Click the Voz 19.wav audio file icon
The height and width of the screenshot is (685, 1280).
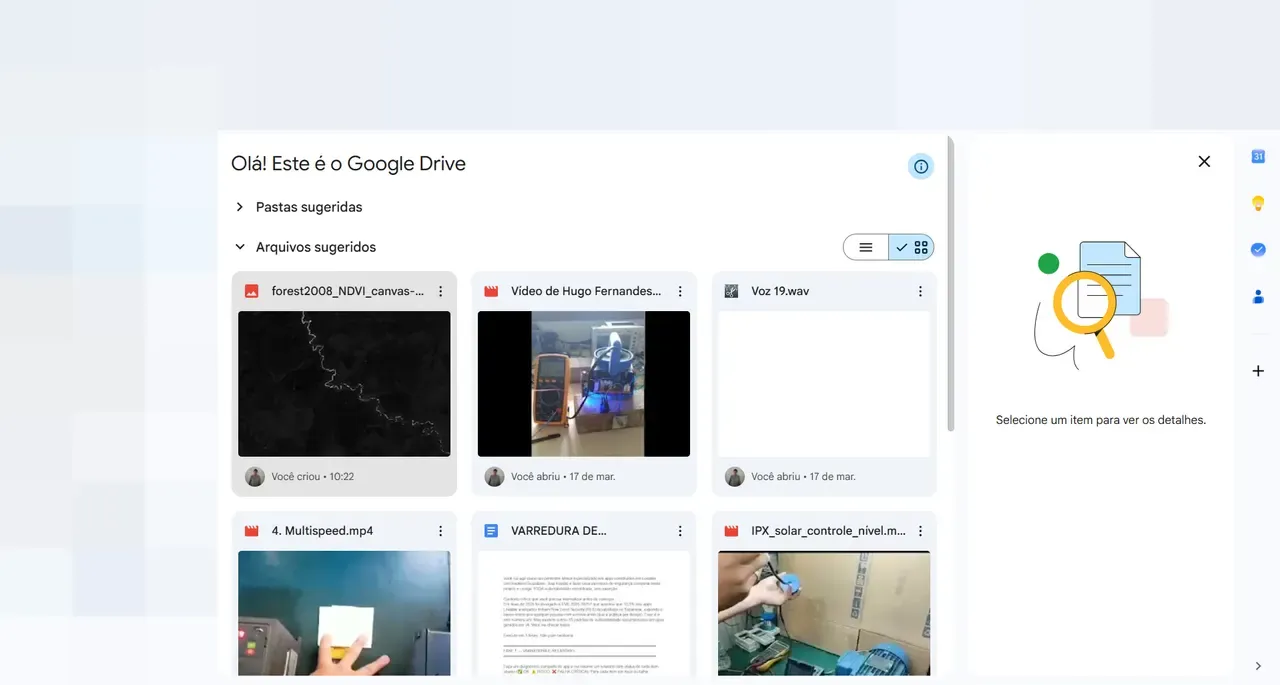point(731,291)
